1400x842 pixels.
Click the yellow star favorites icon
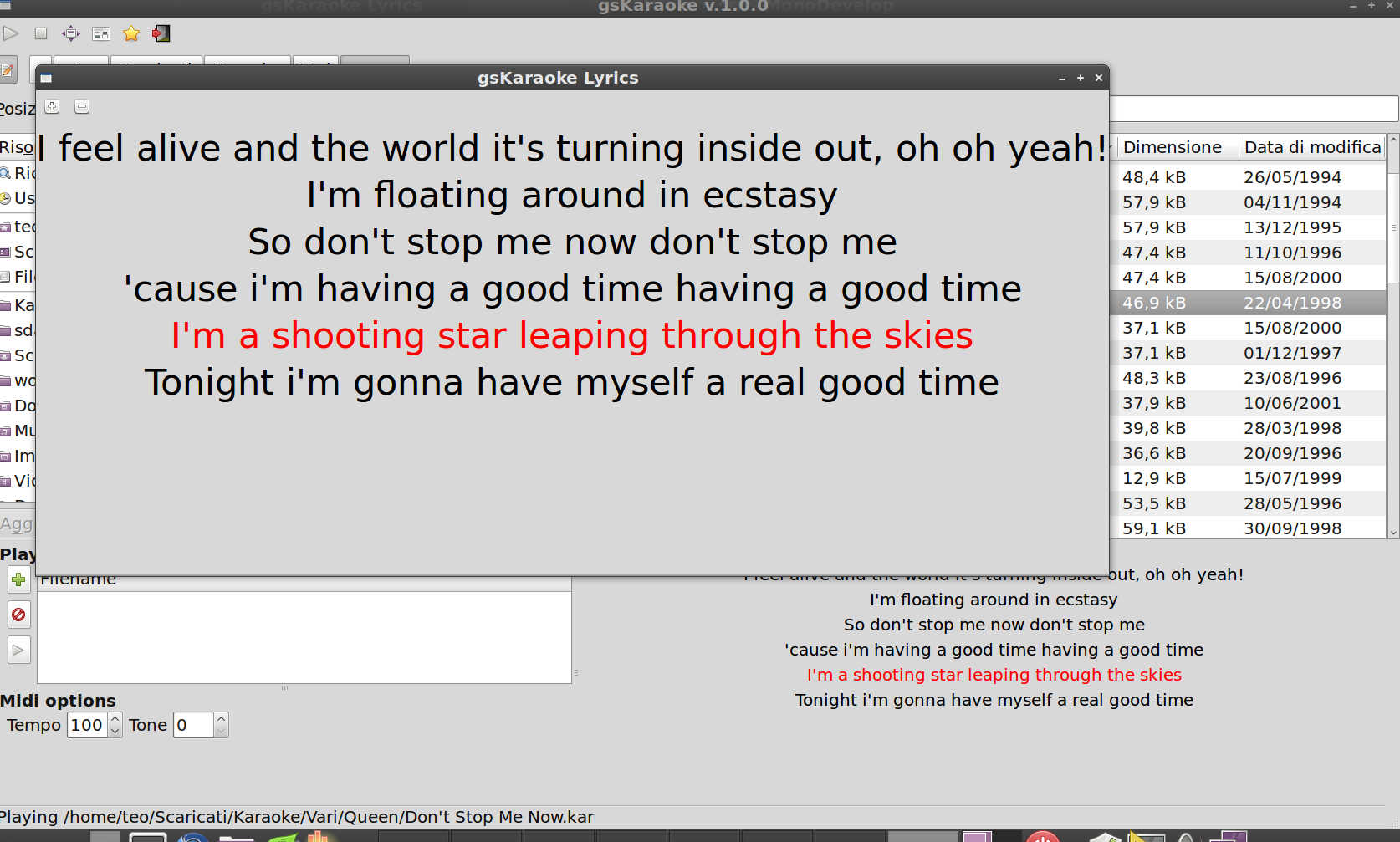(131, 33)
